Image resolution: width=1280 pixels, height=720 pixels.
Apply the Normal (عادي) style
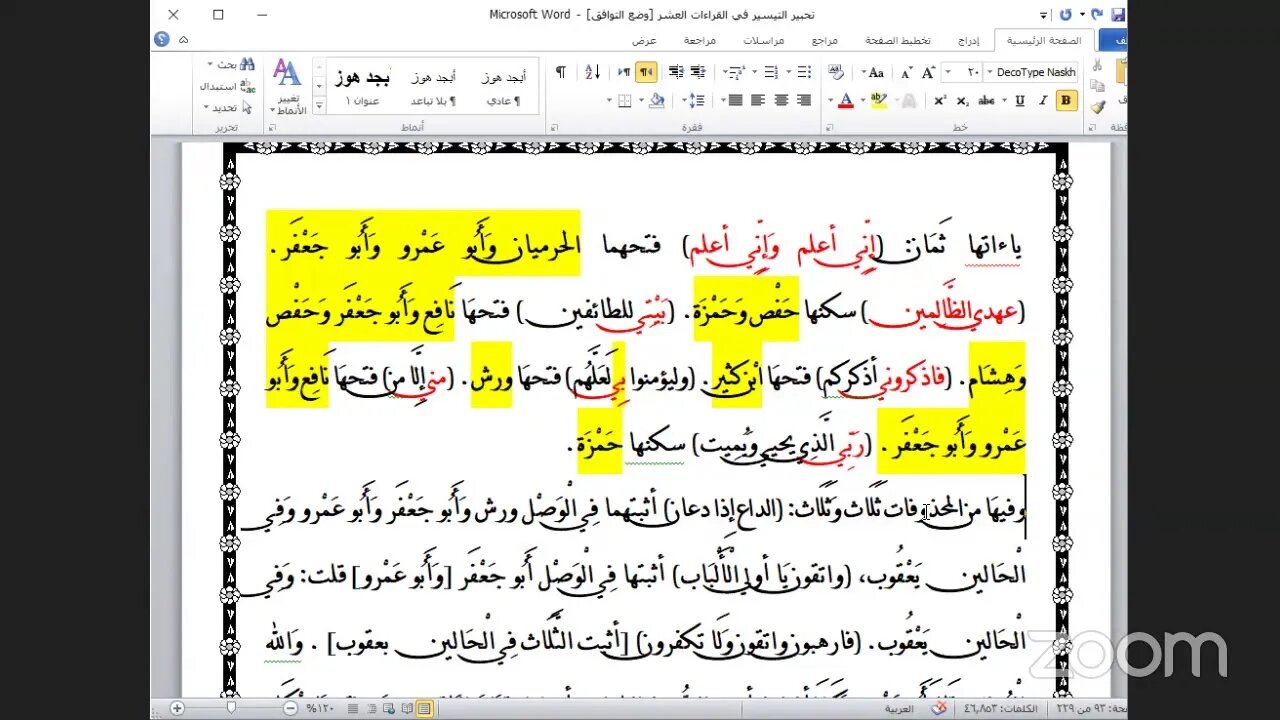click(x=504, y=86)
